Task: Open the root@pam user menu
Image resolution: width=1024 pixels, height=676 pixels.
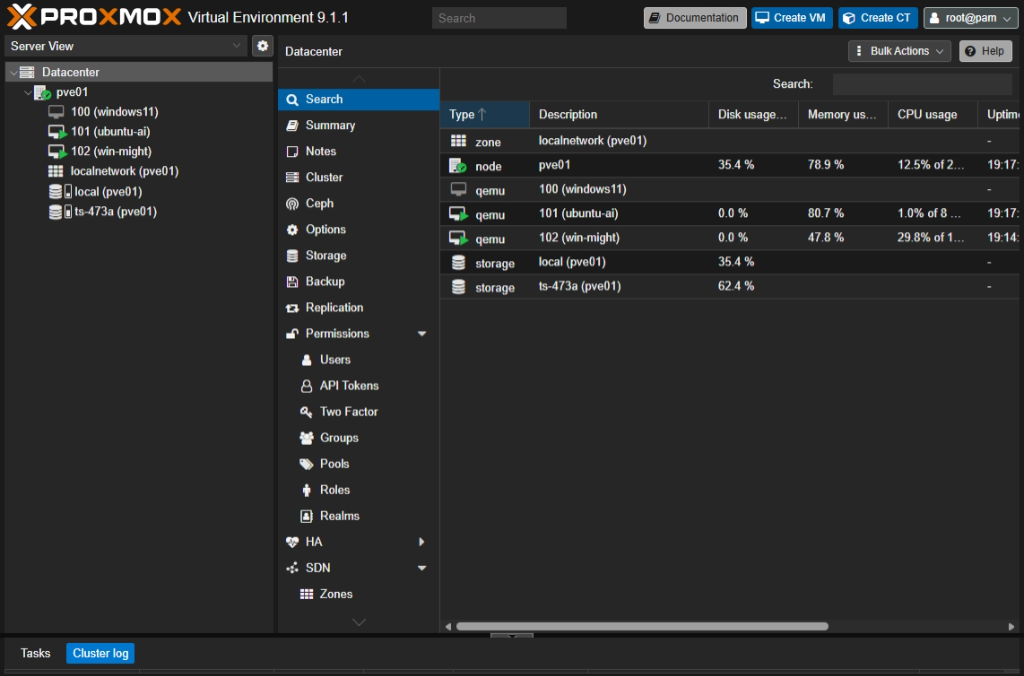Action: (970, 18)
